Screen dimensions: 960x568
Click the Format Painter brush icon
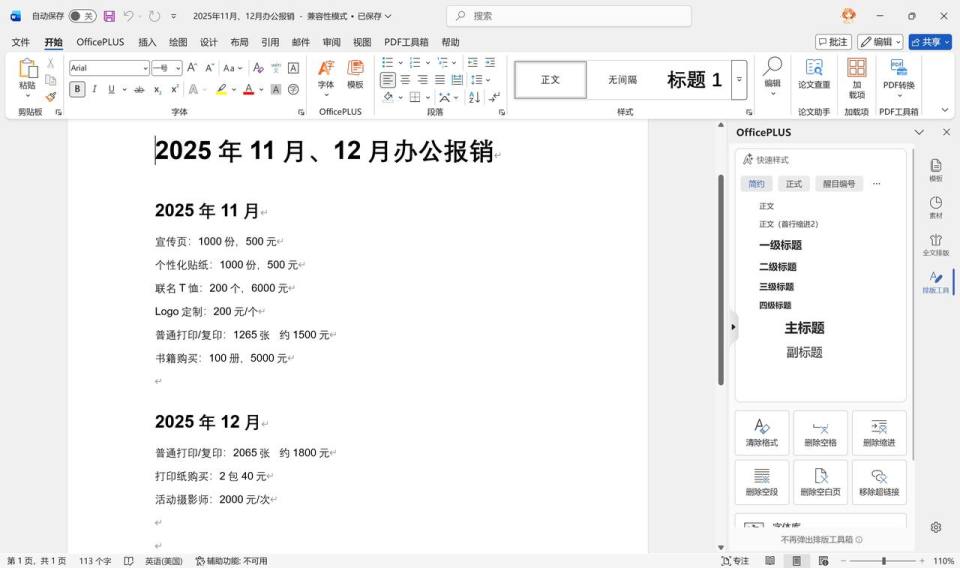tap(51, 96)
